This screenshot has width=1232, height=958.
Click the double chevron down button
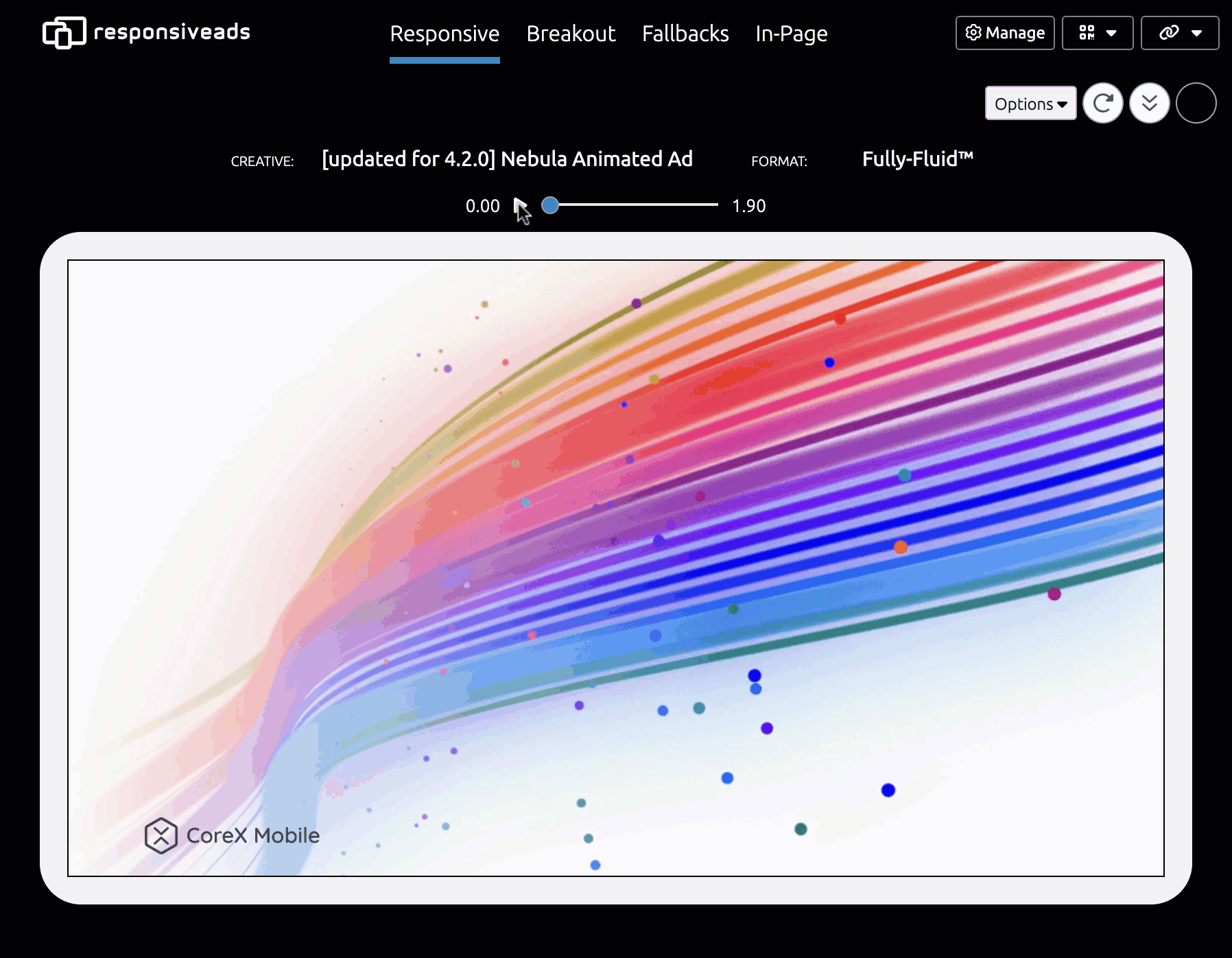[1149, 104]
